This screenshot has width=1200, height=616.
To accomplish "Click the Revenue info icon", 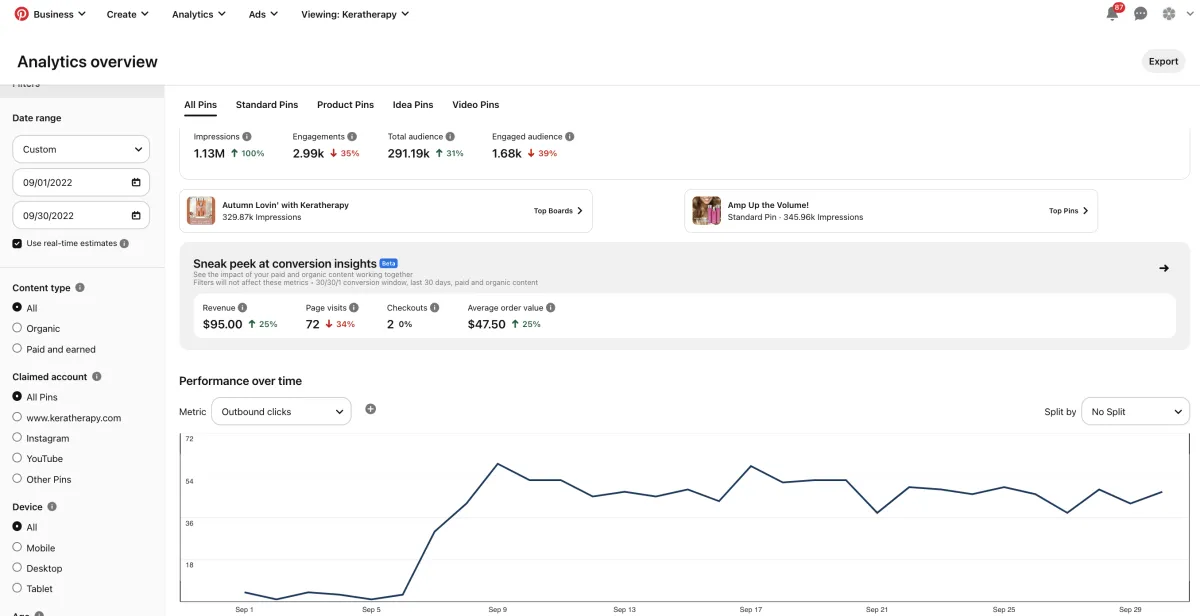I will (242, 308).
